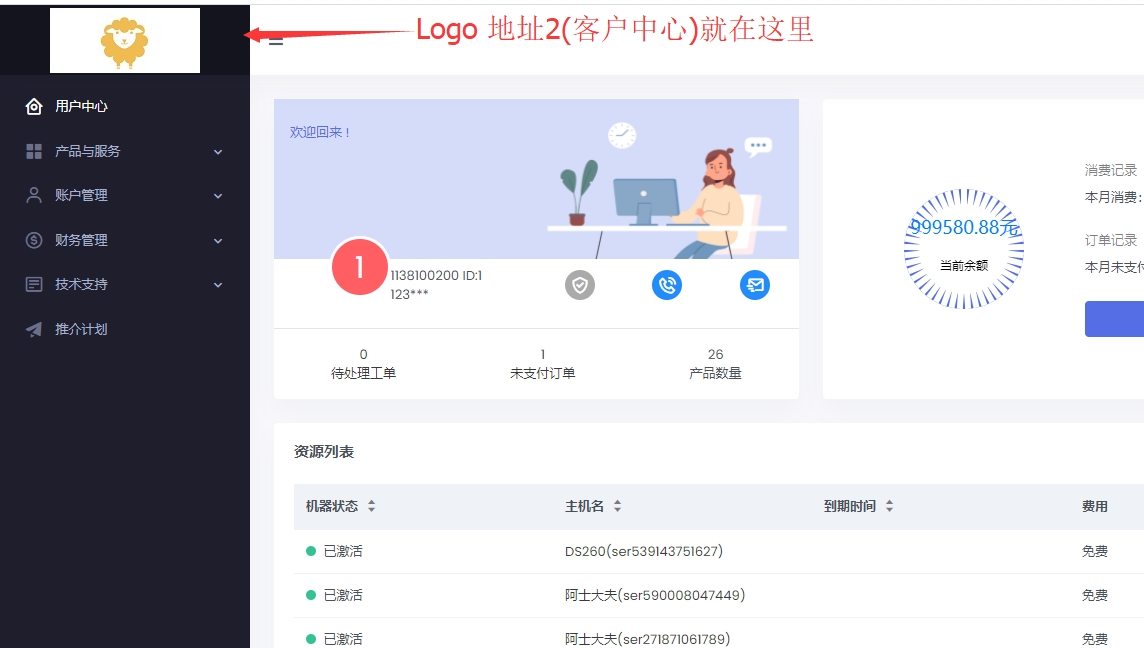Click 已激活 status in DS260 row

click(343, 551)
